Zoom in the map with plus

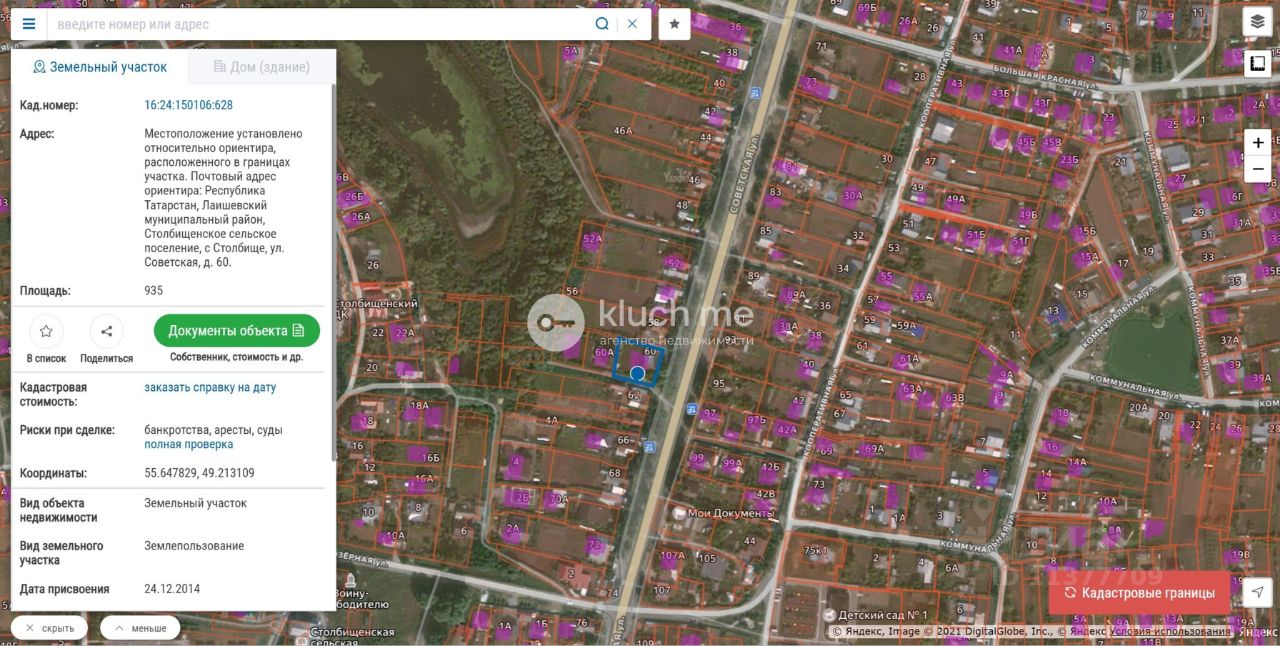pos(1258,143)
